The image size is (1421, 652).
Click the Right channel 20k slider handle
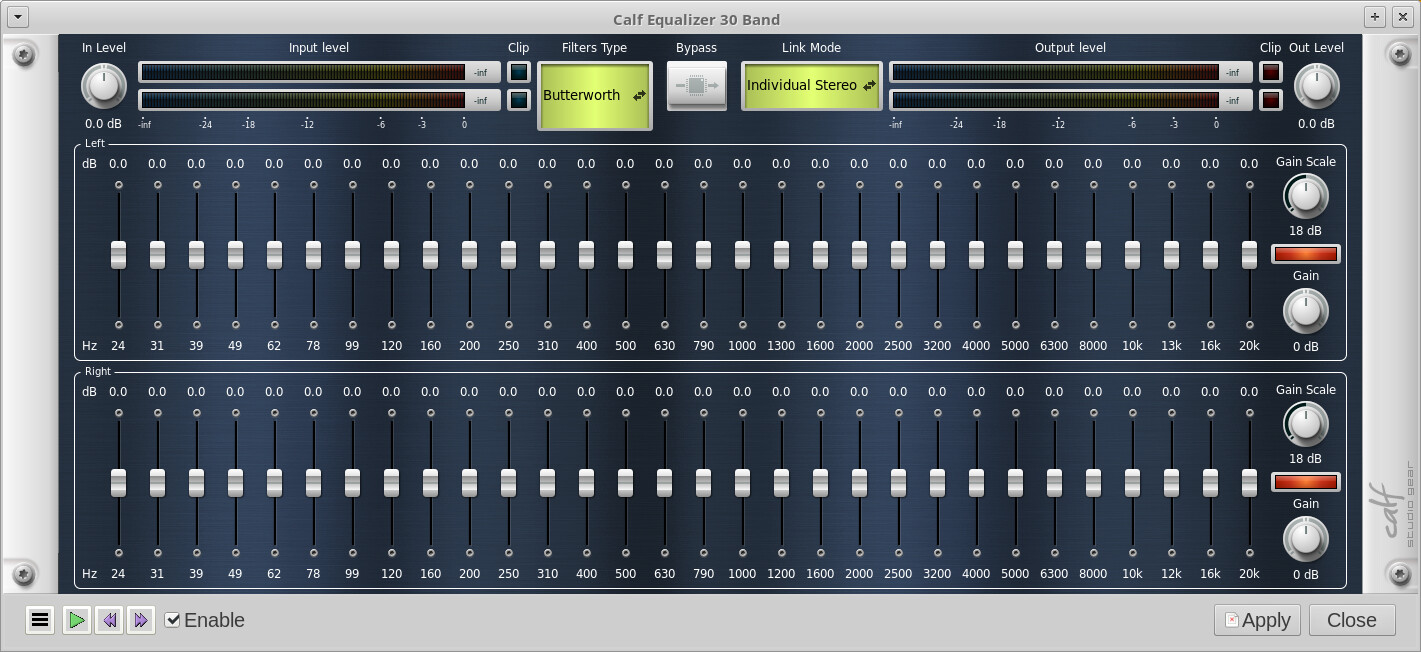coord(1249,483)
